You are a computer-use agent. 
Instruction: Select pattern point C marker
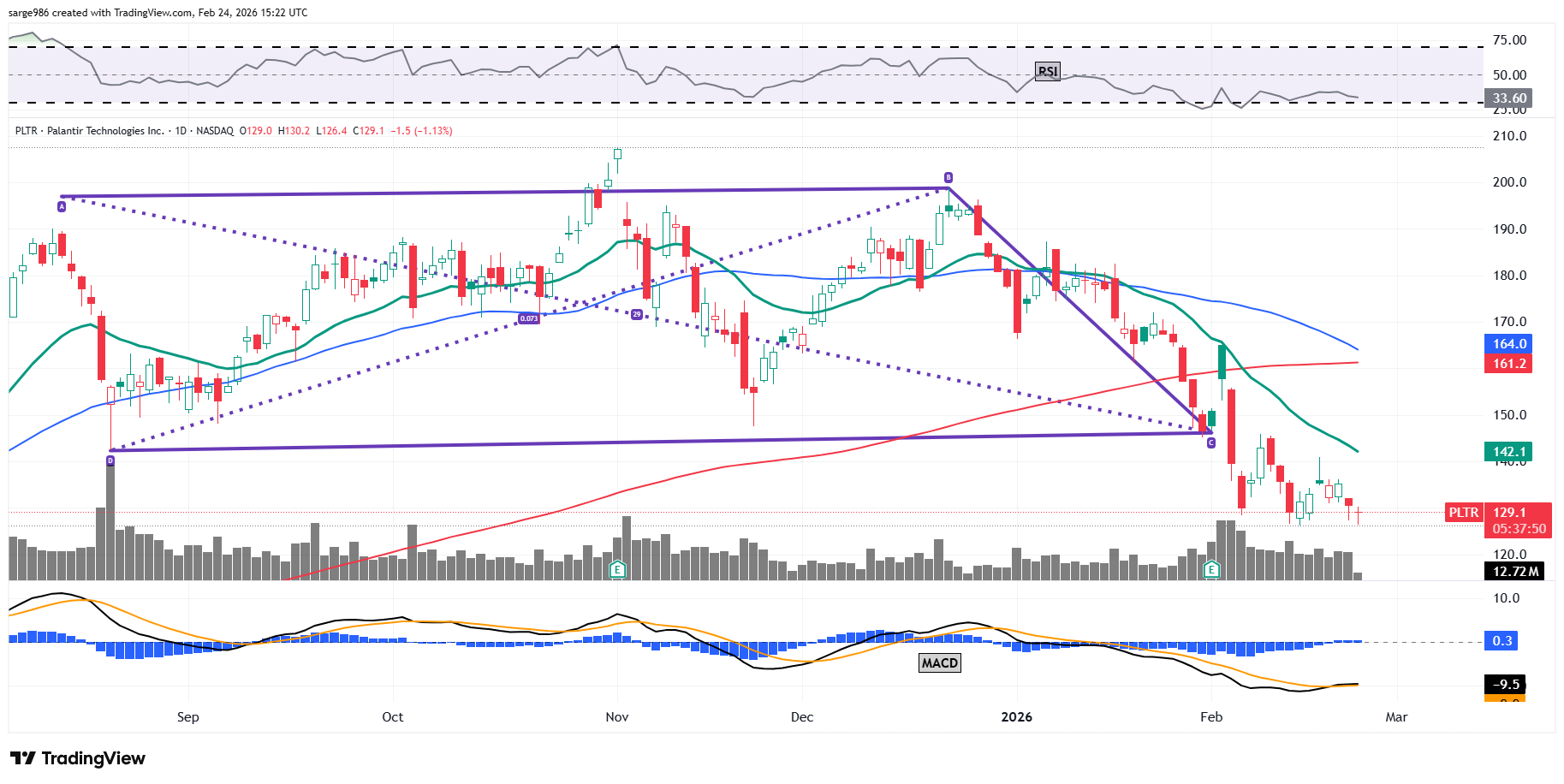coord(1210,442)
